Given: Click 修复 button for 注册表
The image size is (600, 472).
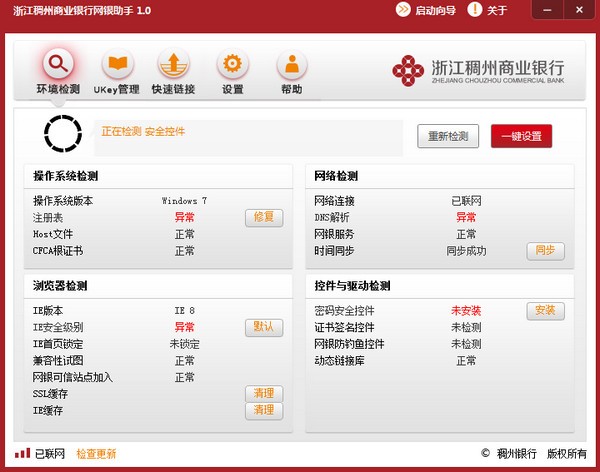Looking at the screenshot, I should [x=264, y=217].
